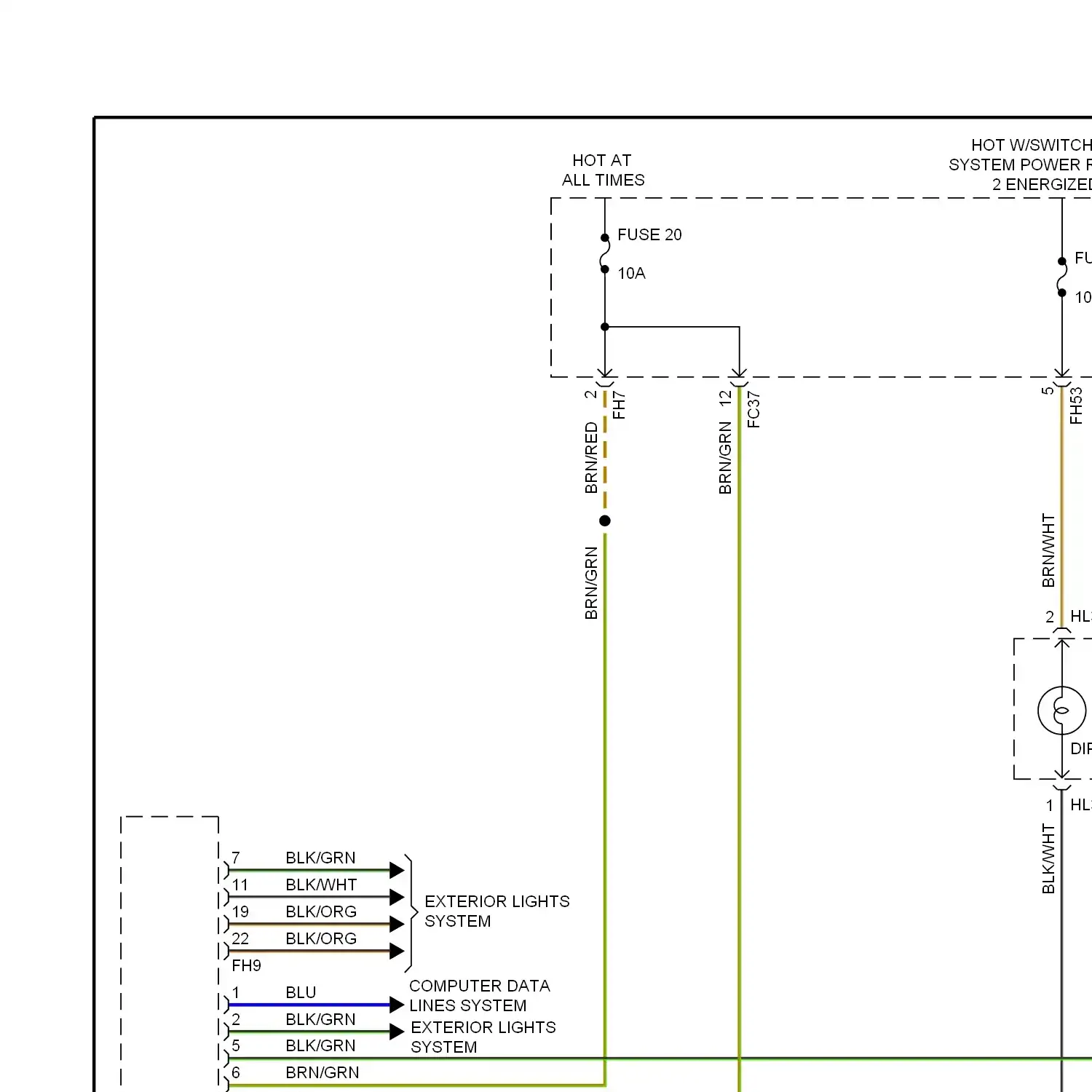Click the arrowhead on pin 2 BLK/GRN wire
The width and height of the screenshot is (1092, 1092).
[397, 1032]
